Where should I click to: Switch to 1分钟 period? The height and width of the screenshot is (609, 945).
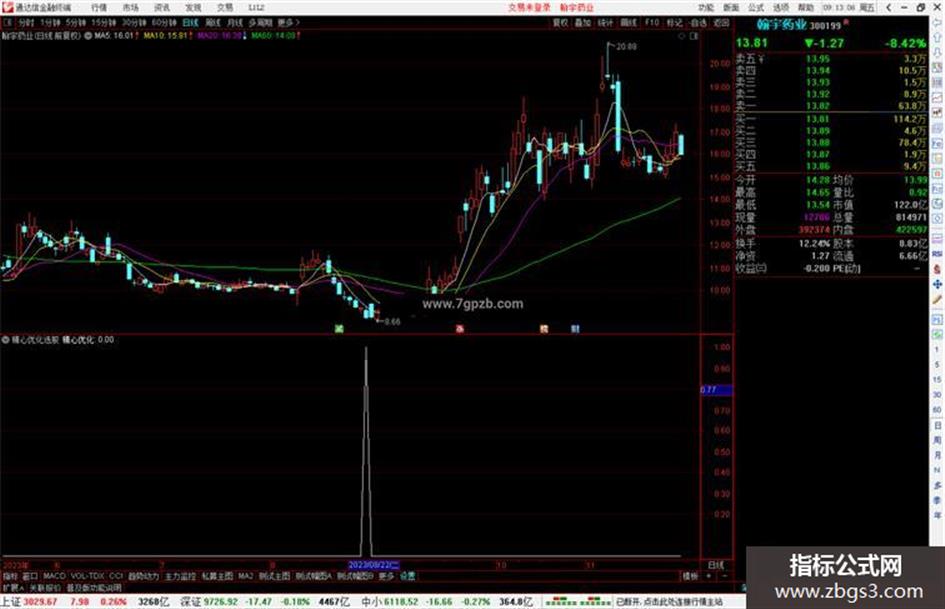pos(50,22)
